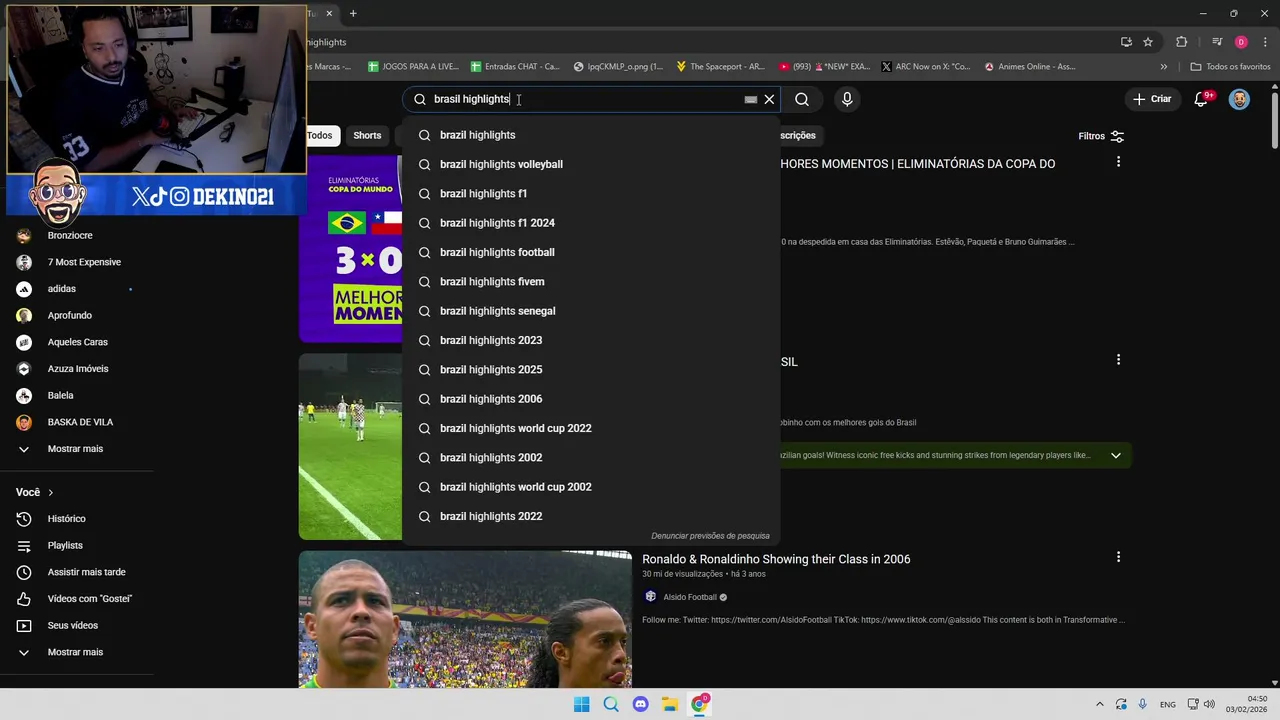Choose suggestion 'brazil highlights 2002'
The width and height of the screenshot is (1280, 720).
click(x=591, y=458)
